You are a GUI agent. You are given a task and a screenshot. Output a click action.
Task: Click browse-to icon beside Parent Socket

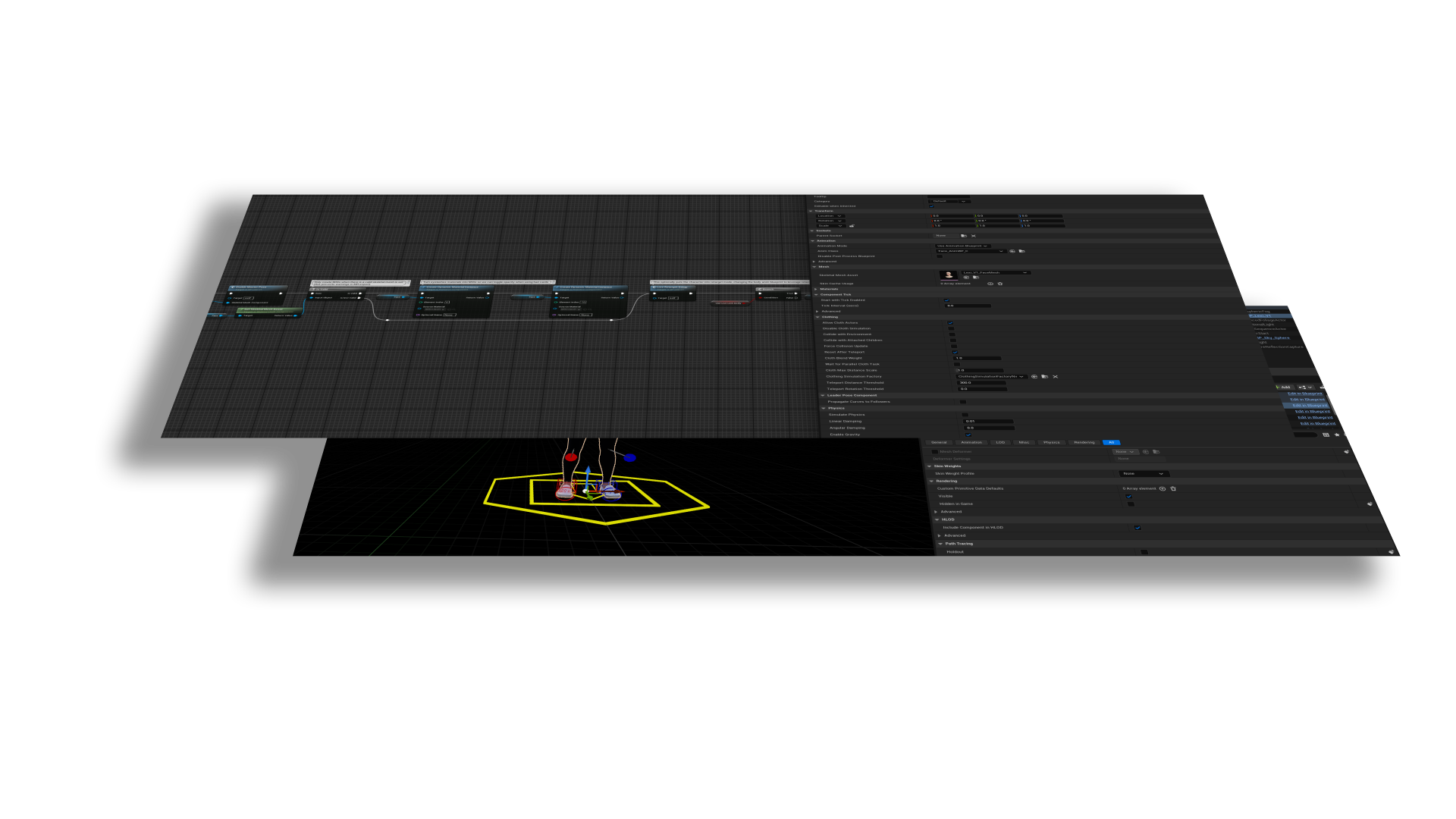click(x=964, y=236)
